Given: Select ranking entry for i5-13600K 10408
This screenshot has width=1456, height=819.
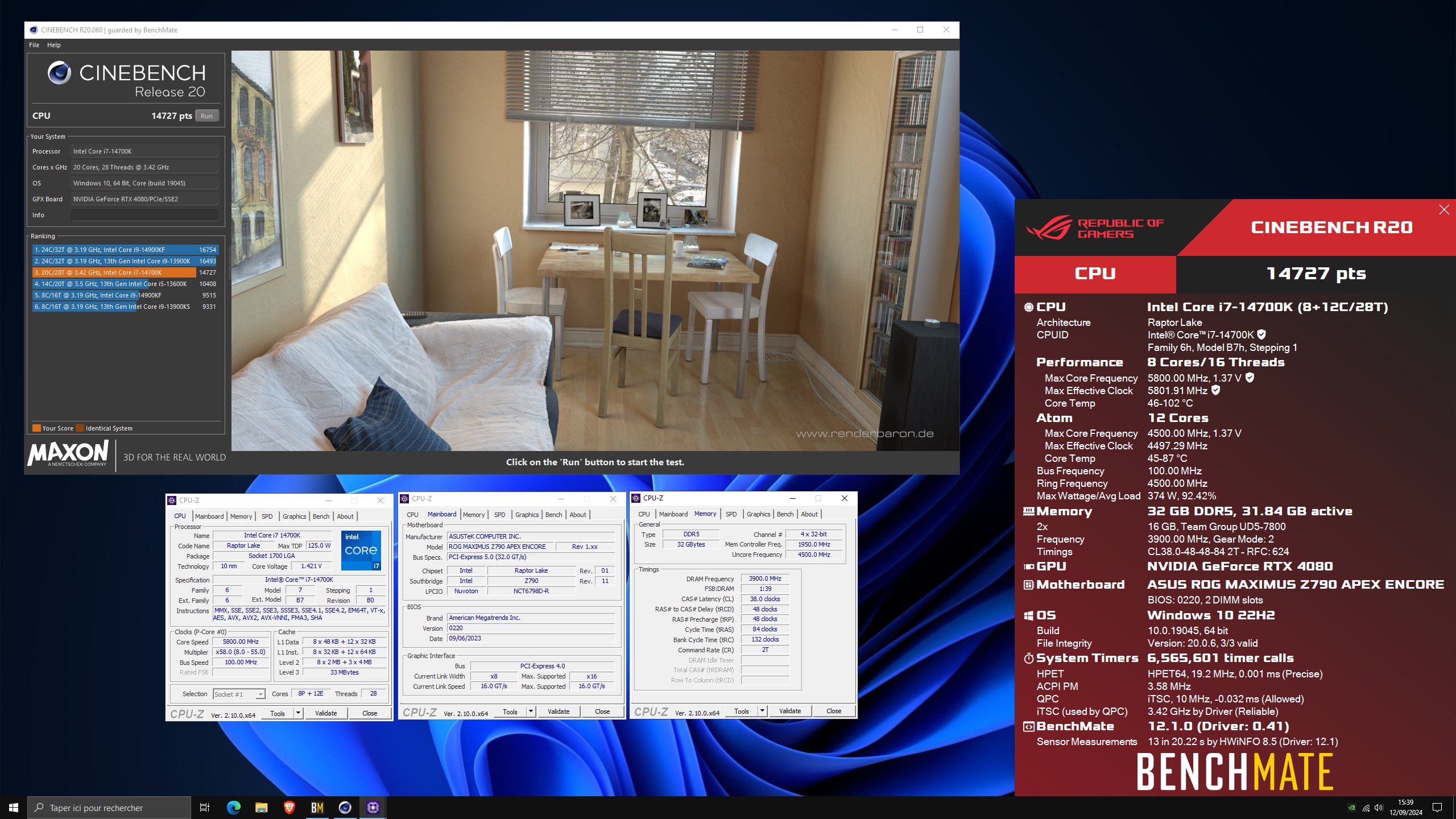Looking at the screenshot, I should pyautogui.click(x=125, y=284).
